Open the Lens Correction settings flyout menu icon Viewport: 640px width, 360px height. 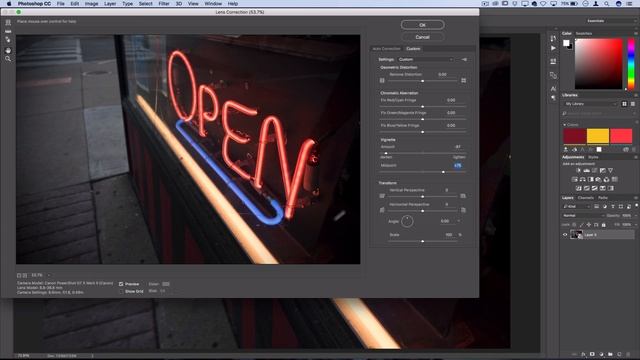(x=464, y=60)
